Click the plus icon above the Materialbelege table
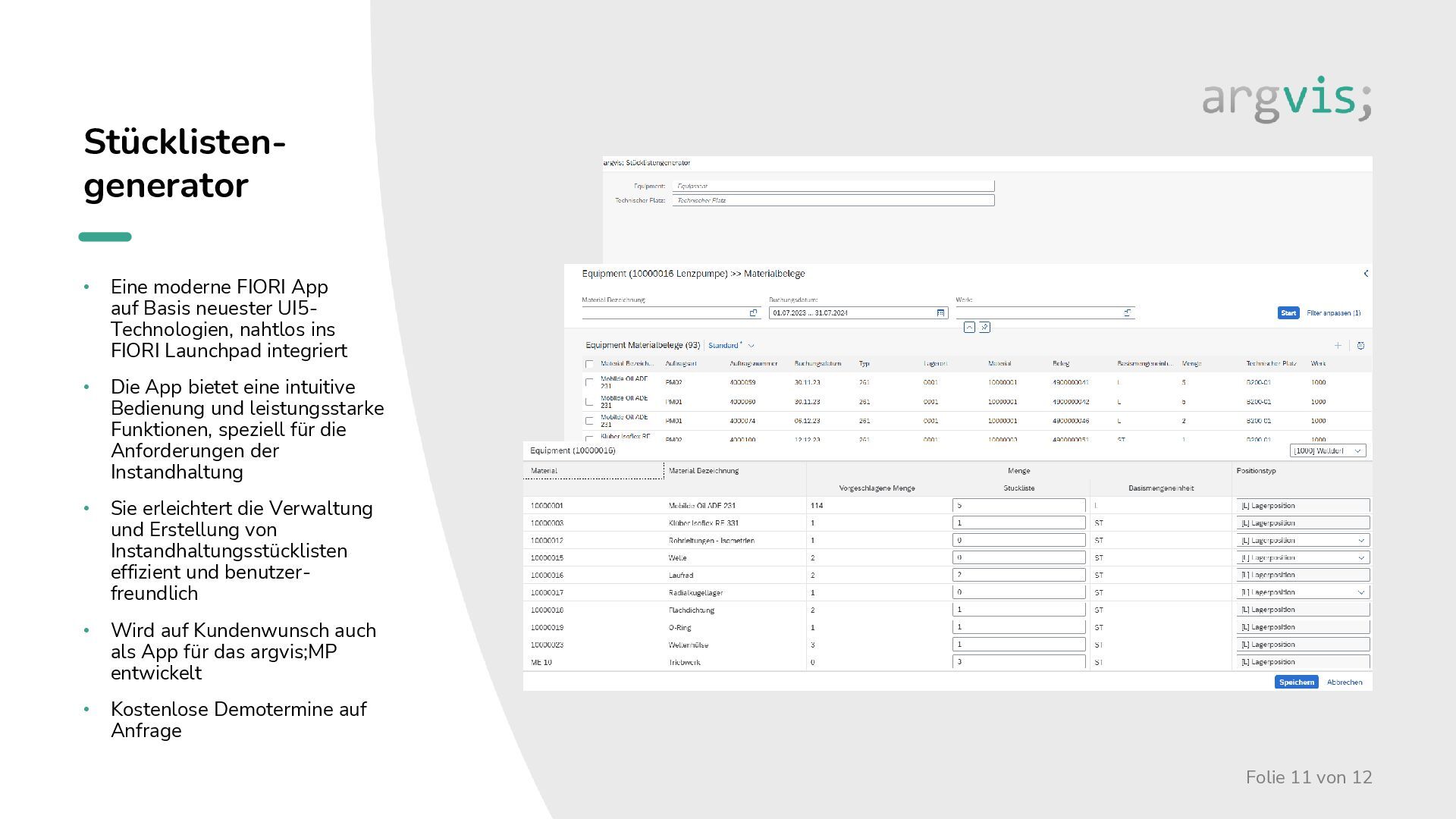 point(1338,346)
